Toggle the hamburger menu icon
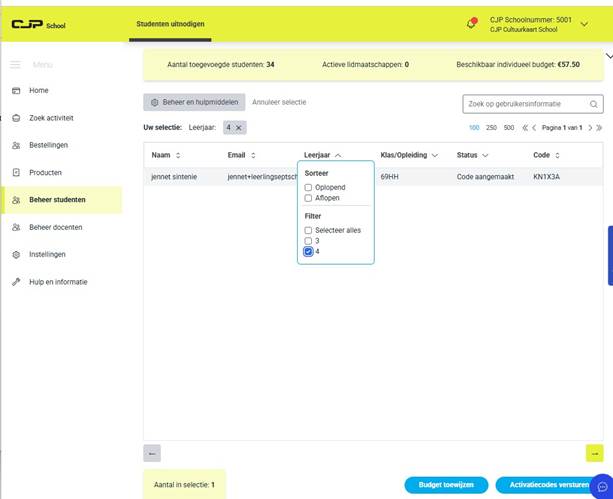The width and height of the screenshot is (613, 499). [x=15, y=65]
